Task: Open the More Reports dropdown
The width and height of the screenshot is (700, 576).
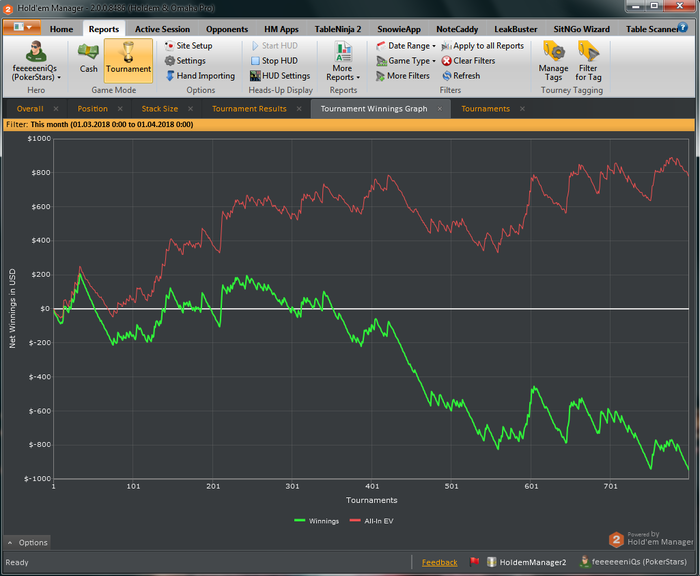Action: (343, 62)
